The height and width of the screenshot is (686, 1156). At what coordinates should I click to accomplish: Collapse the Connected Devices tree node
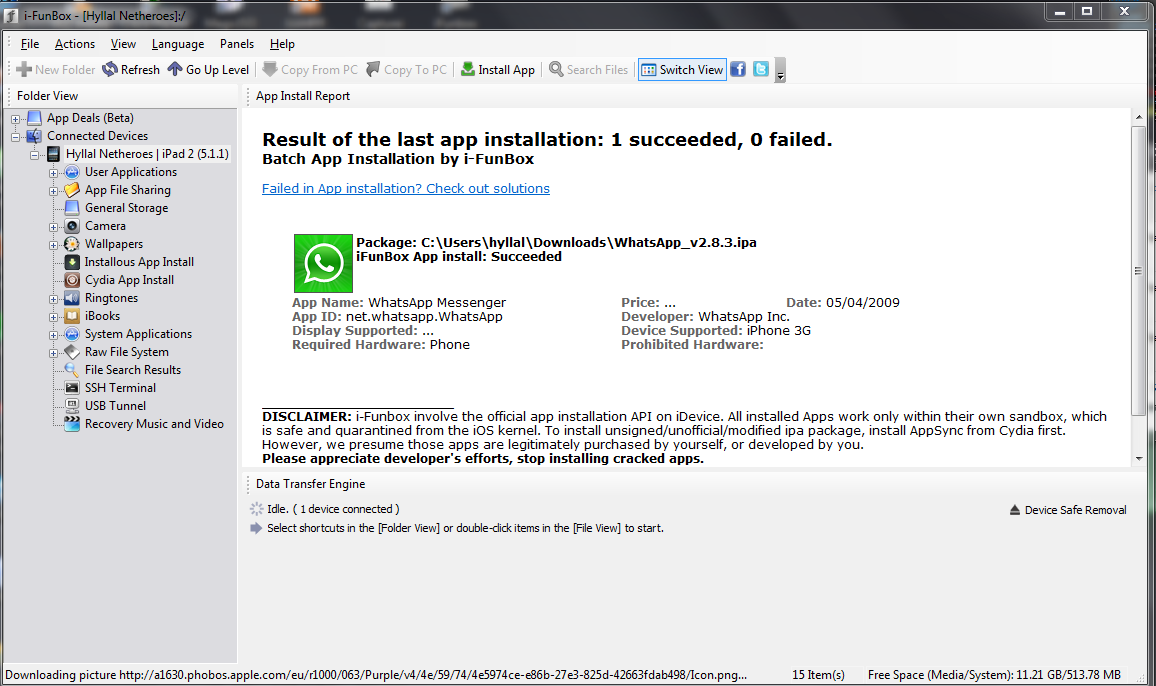(x=15, y=135)
